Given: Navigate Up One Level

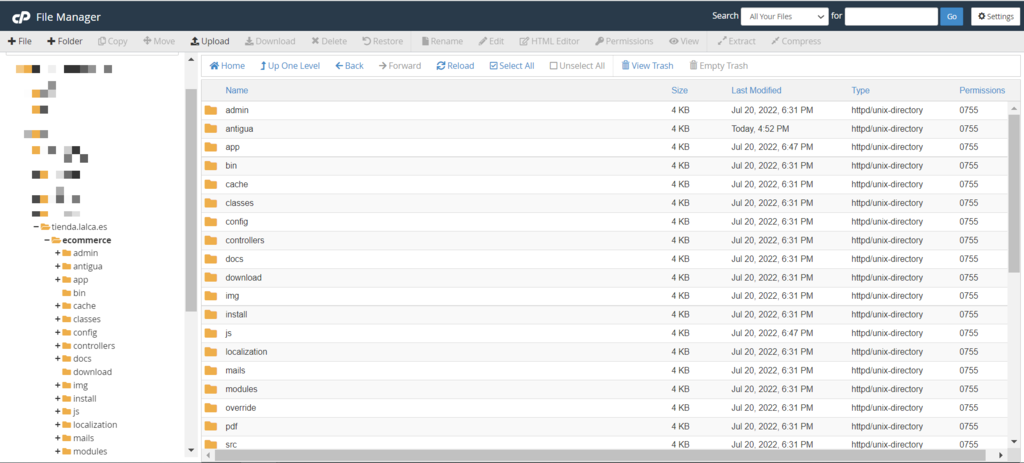Looking at the screenshot, I should tap(290, 66).
